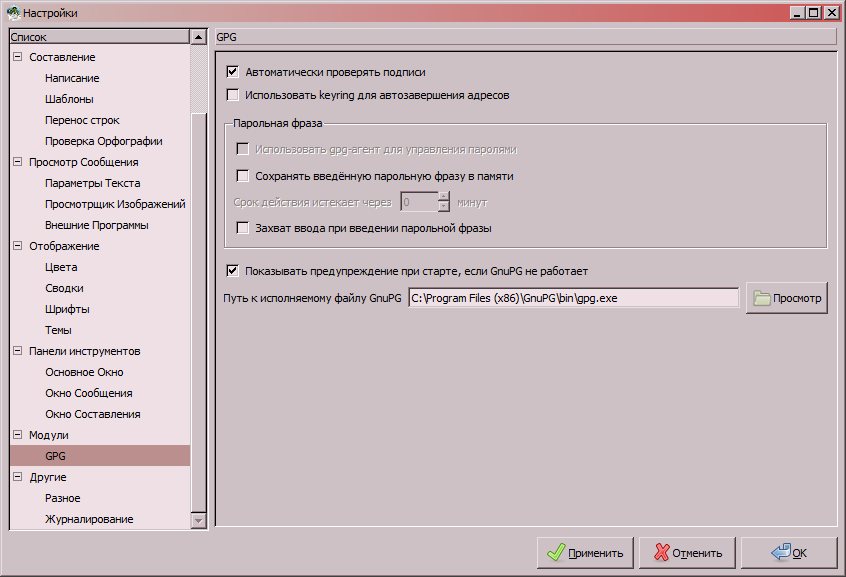Toggle Захват ввода при введении парольной фразы
Image resolution: width=846 pixels, height=577 pixels.
[242, 228]
